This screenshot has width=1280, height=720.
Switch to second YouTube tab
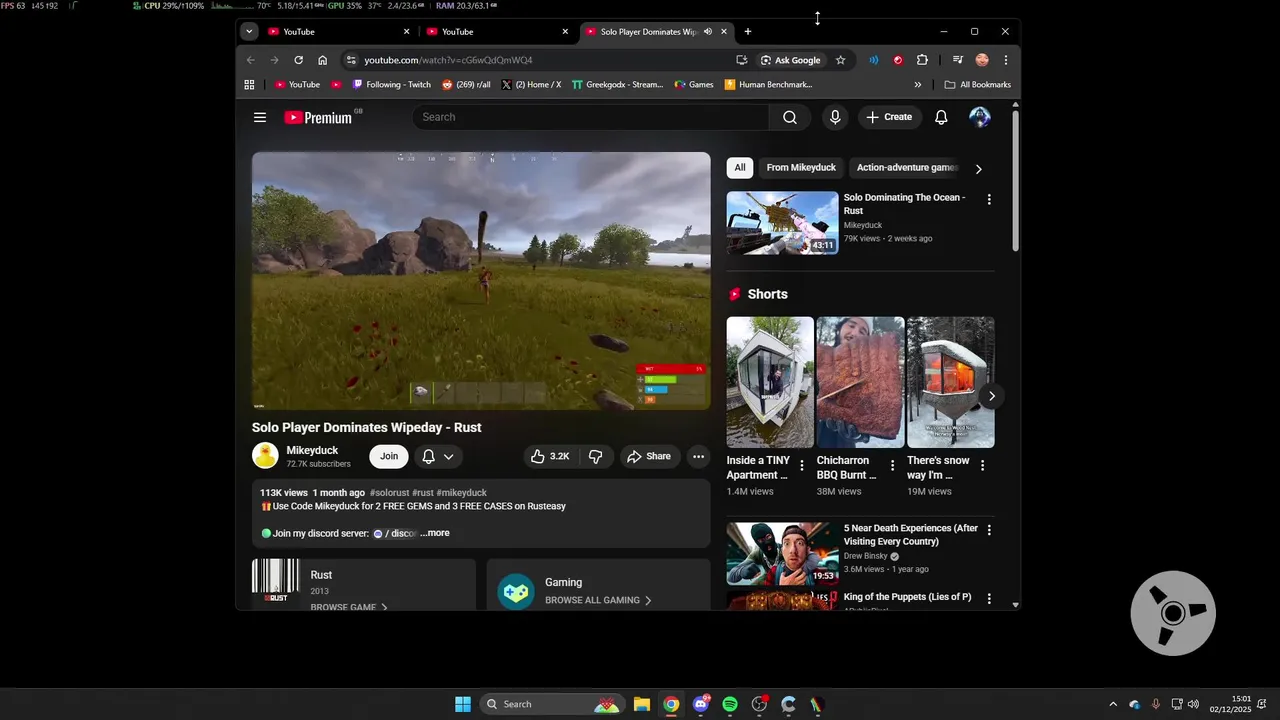[497, 32]
